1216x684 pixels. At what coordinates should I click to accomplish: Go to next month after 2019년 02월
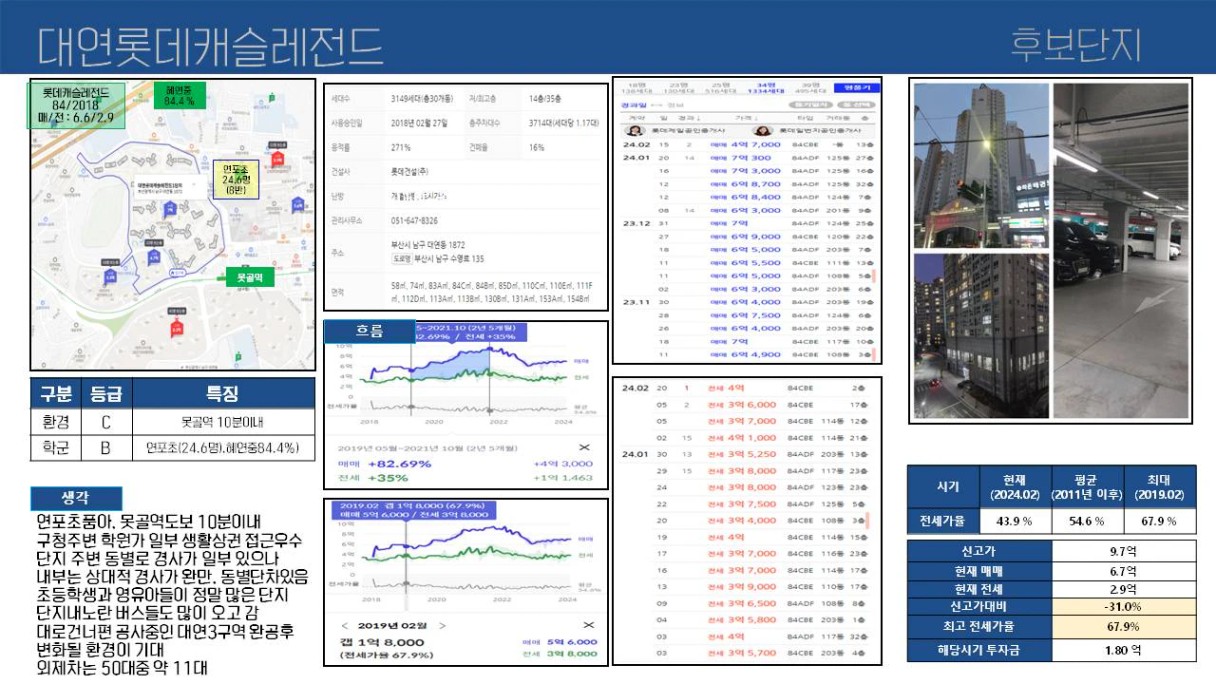[441, 626]
